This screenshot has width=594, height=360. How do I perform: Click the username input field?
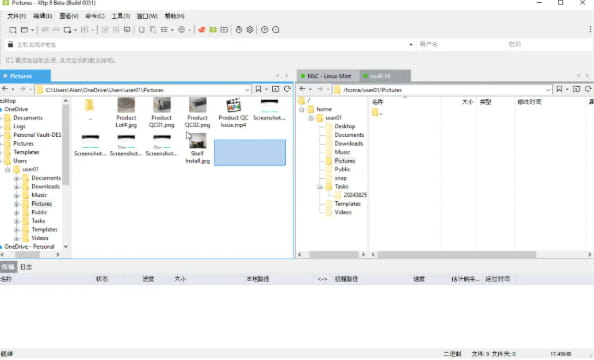461,44
